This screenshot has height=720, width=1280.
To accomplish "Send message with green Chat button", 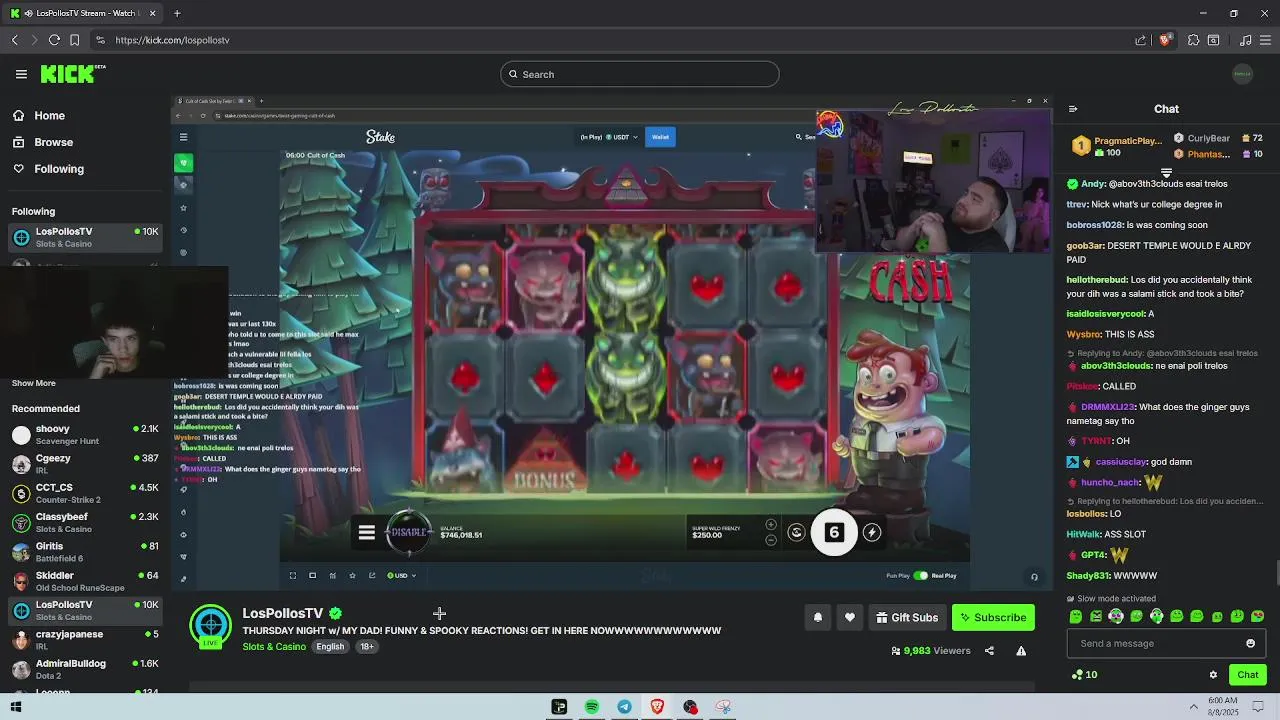I will coord(1247,675).
